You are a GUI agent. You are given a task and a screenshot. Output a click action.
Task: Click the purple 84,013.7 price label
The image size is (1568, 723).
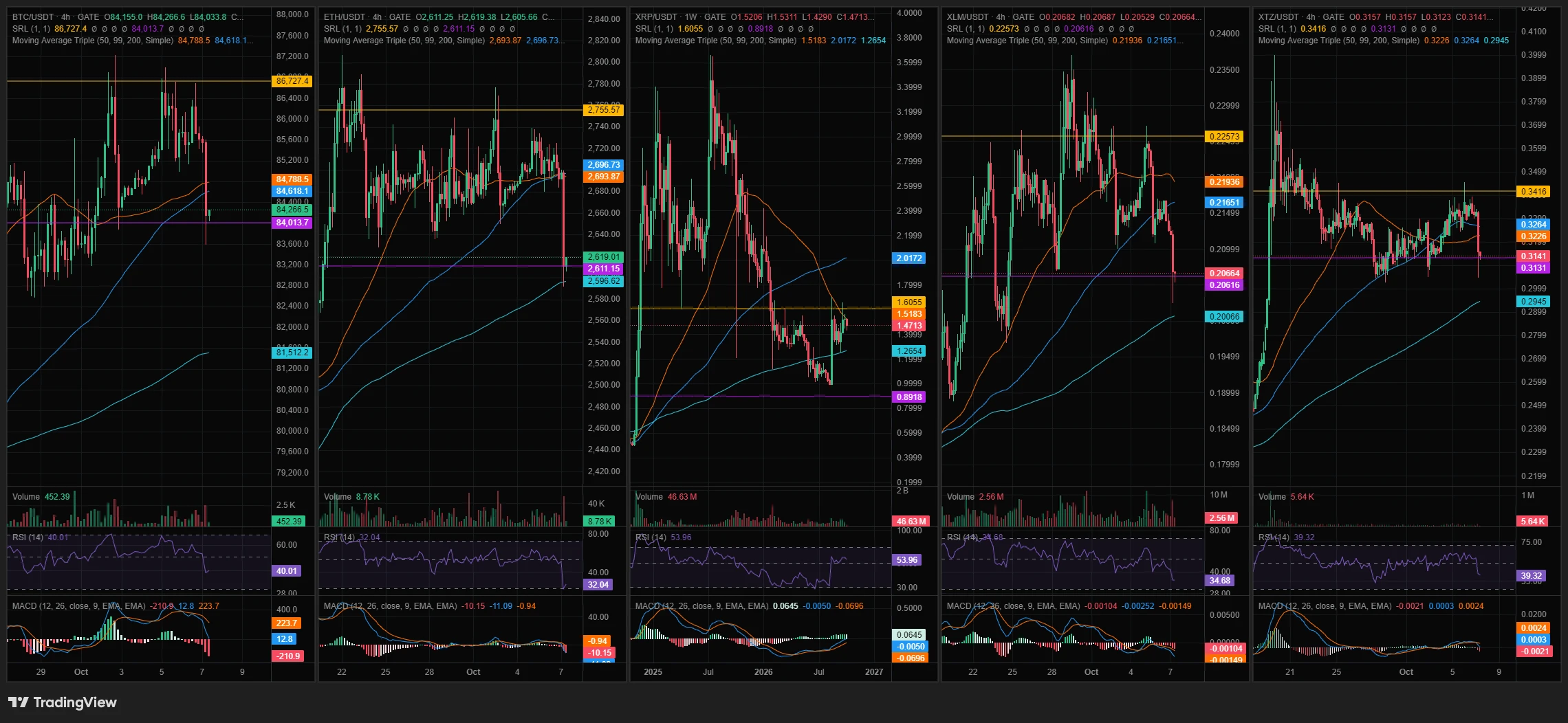click(292, 223)
